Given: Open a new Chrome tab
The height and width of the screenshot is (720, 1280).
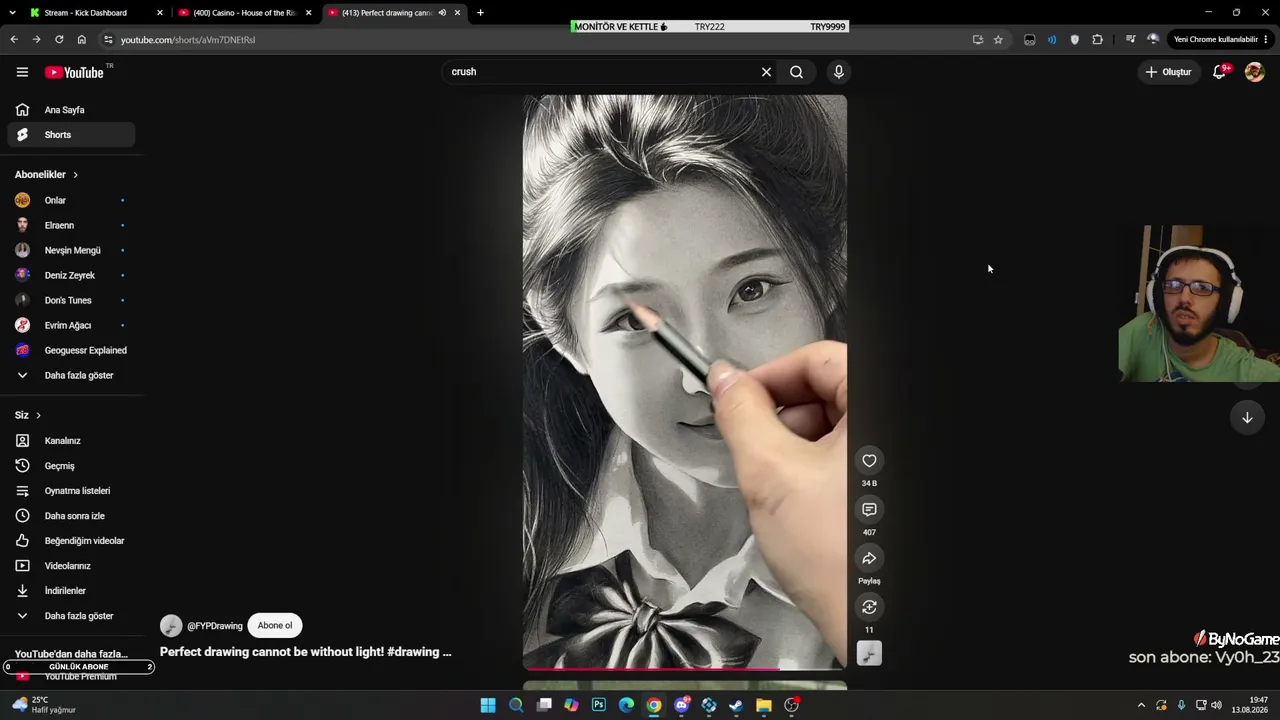Looking at the screenshot, I should [480, 13].
